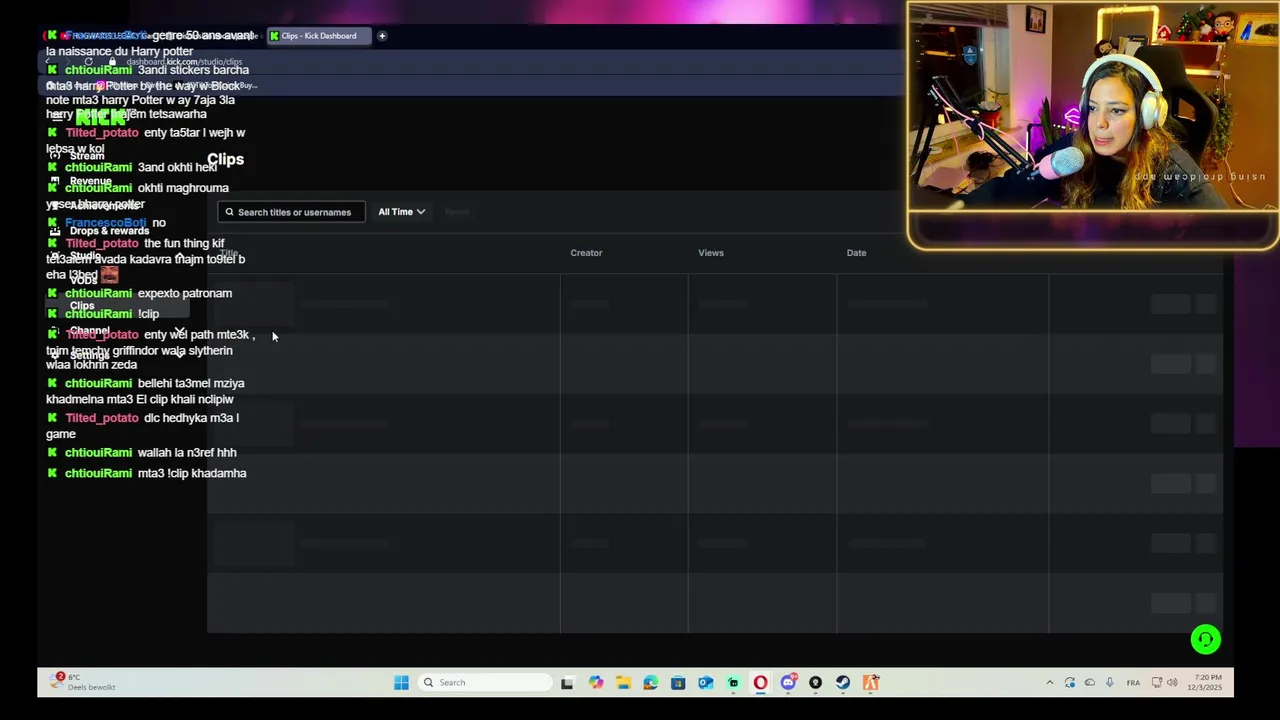The image size is (1280, 720).
Task: Click chat message 'mta3 !clip khadamha'
Action: point(192,473)
